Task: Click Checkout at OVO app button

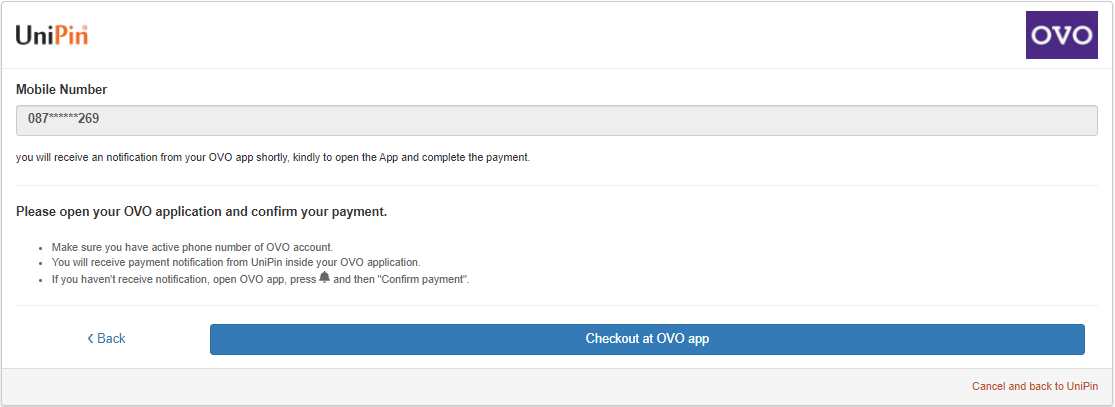Action: pos(647,339)
